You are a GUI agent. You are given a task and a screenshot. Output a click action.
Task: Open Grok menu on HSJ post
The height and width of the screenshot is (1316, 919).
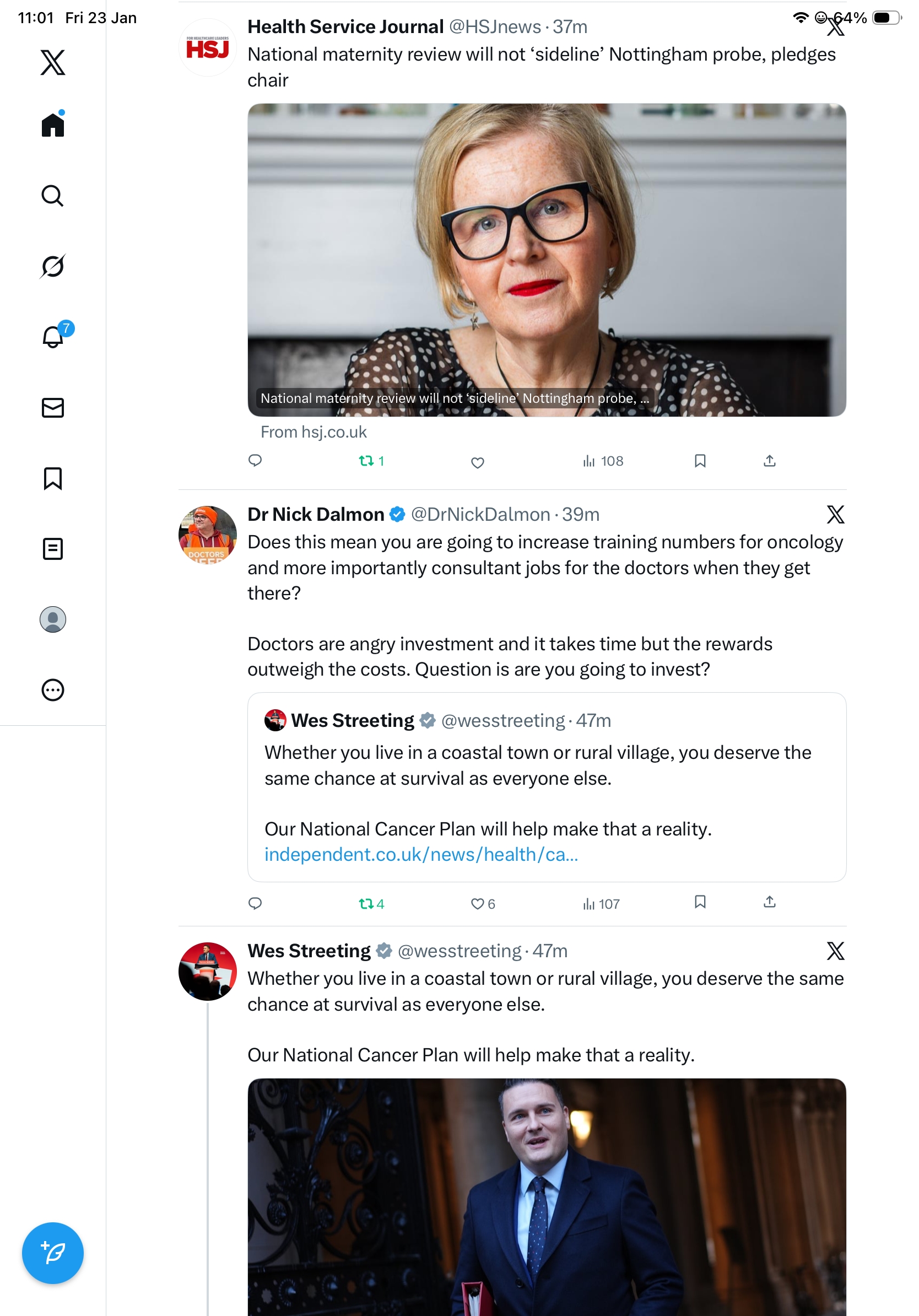835,26
